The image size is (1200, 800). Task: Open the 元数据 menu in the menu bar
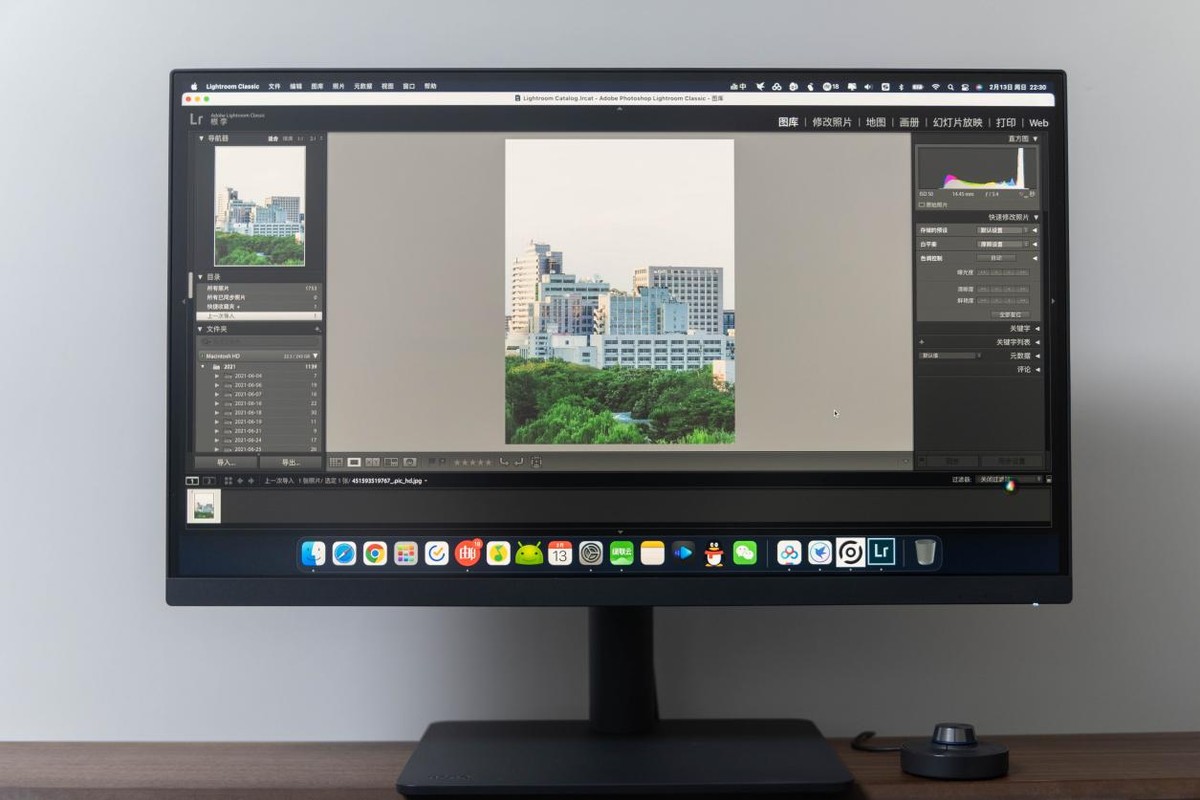click(363, 87)
